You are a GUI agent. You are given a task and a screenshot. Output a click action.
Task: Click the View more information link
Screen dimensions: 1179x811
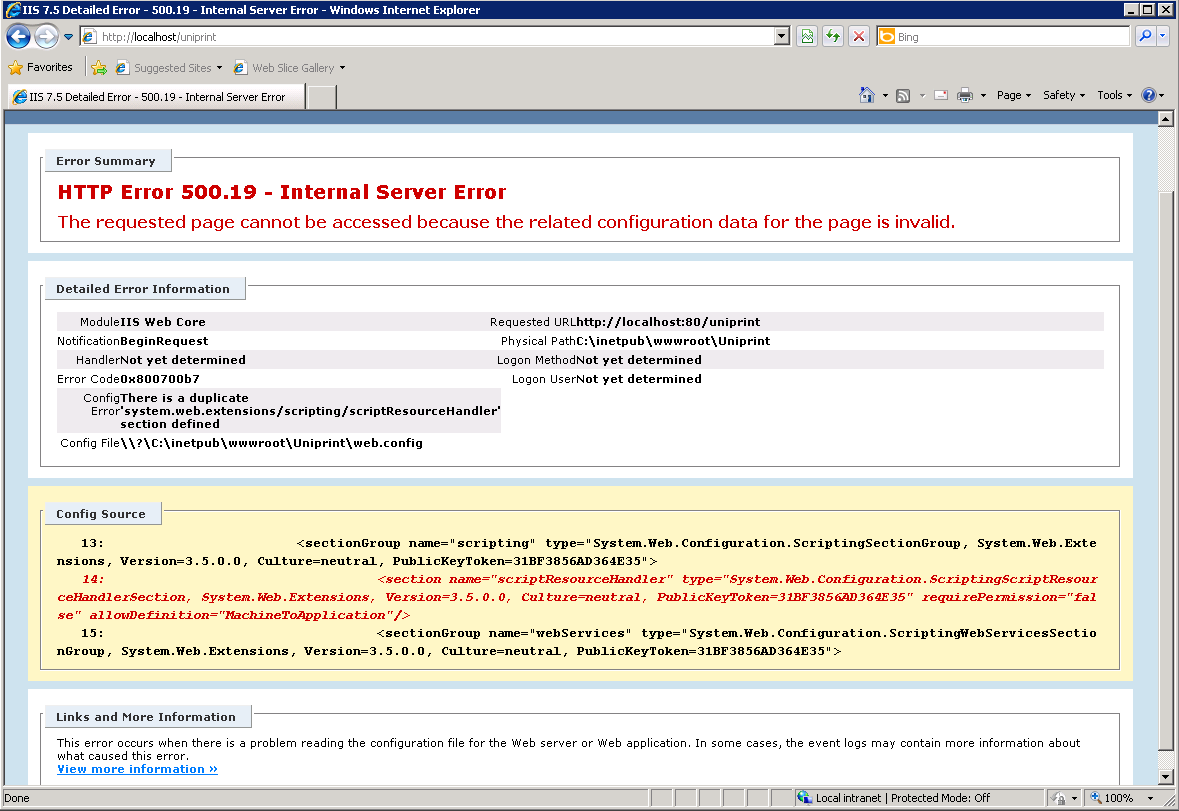click(137, 768)
